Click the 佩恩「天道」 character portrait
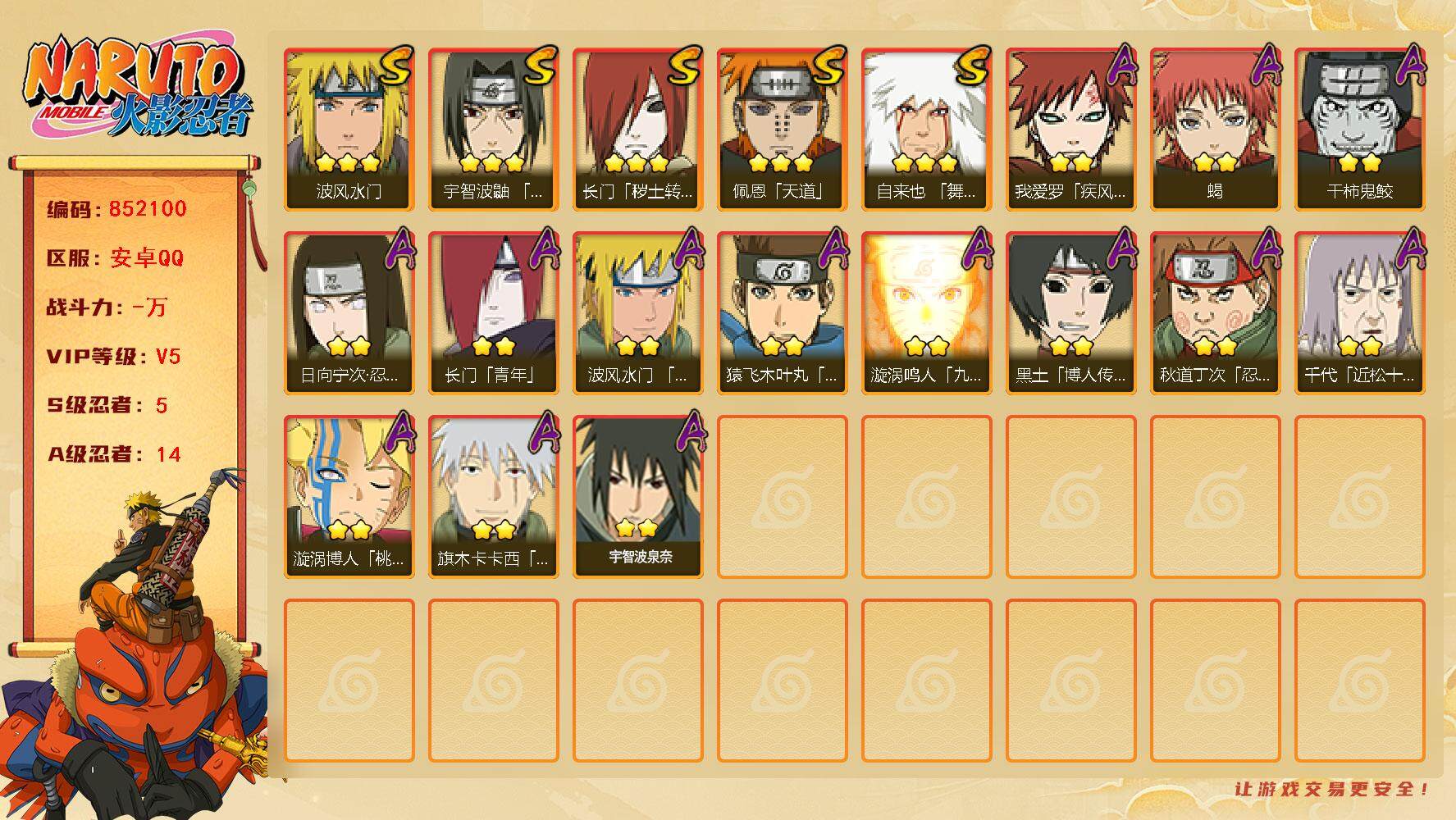 pos(782,129)
